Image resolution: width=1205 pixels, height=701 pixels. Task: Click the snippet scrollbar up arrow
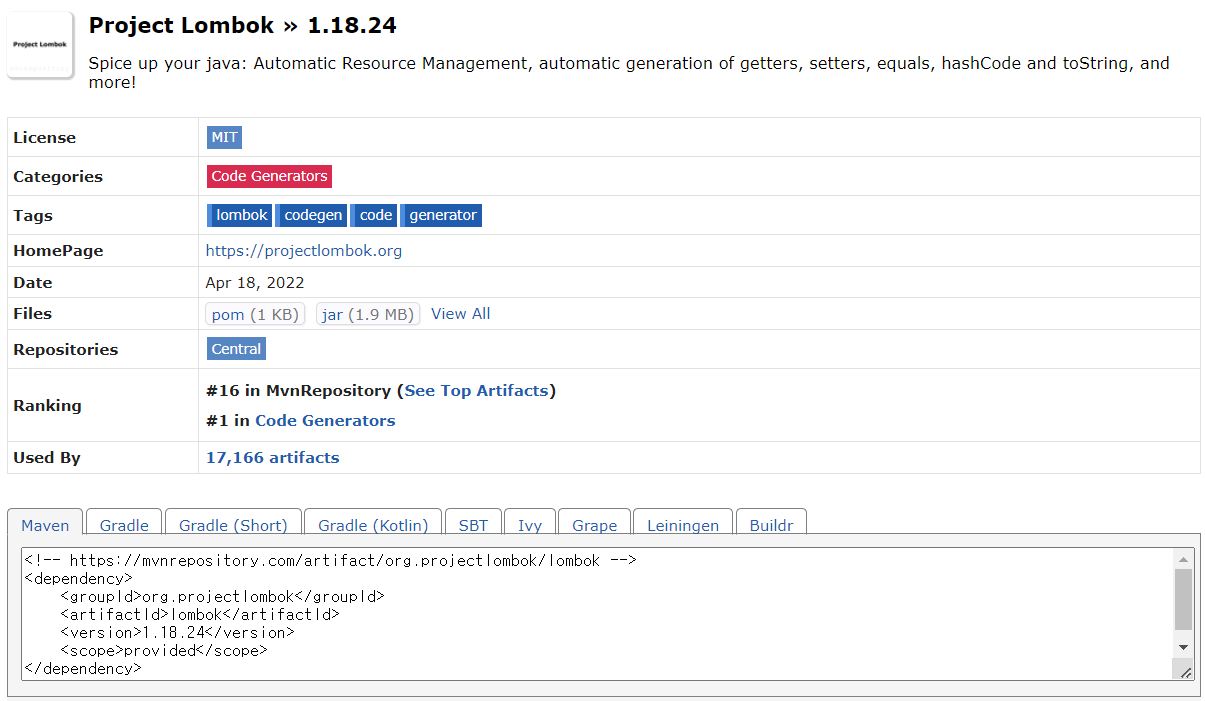click(x=1184, y=559)
